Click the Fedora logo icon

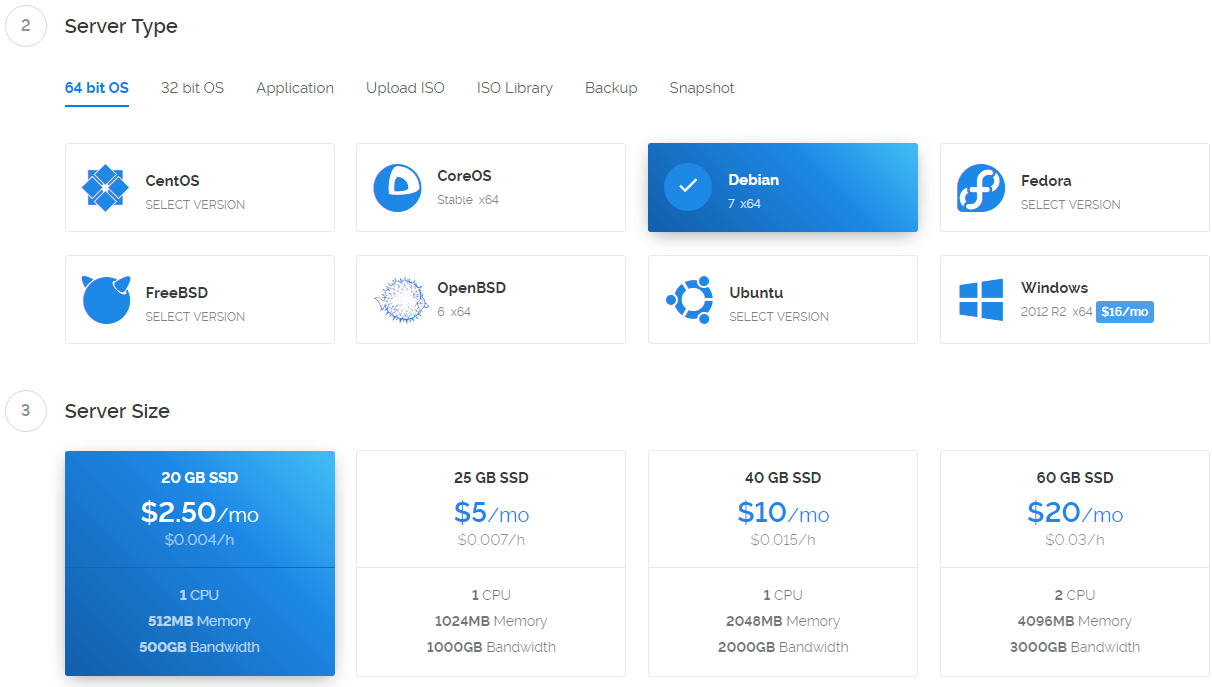(980, 188)
